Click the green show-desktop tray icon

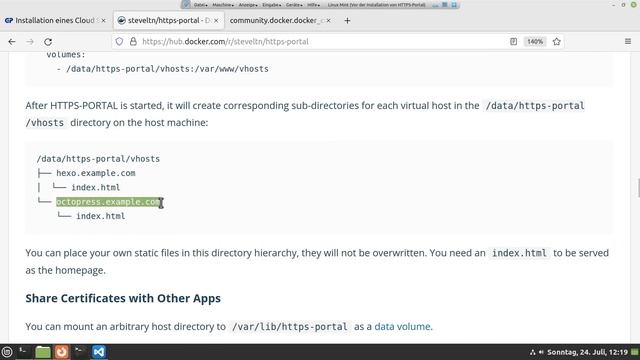(635, 352)
